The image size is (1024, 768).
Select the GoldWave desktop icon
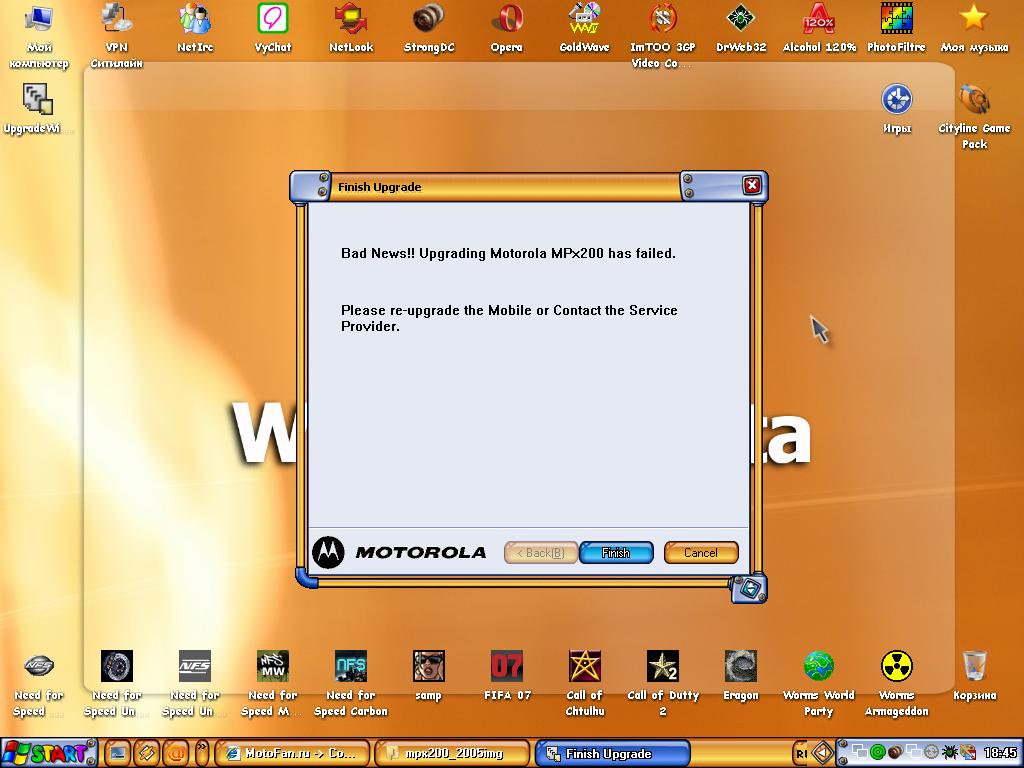point(584,27)
